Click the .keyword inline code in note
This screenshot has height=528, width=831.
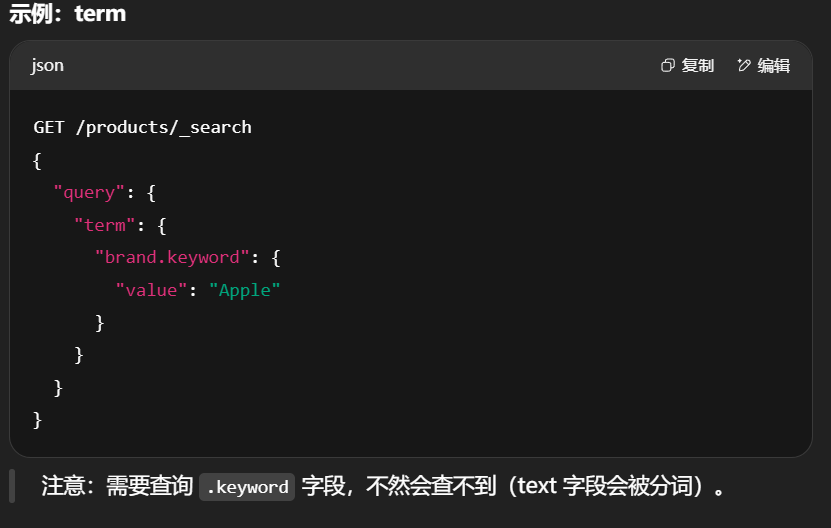(x=247, y=488)
